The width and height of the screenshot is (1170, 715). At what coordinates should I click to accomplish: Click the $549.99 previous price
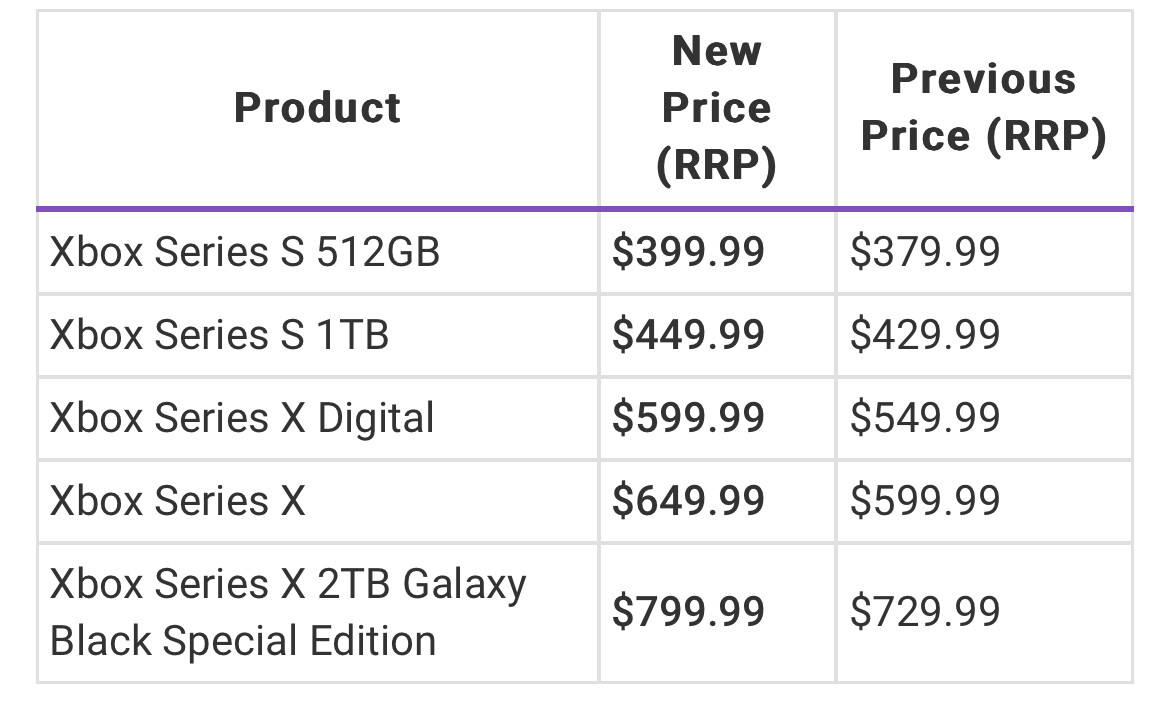pos(925,418)
